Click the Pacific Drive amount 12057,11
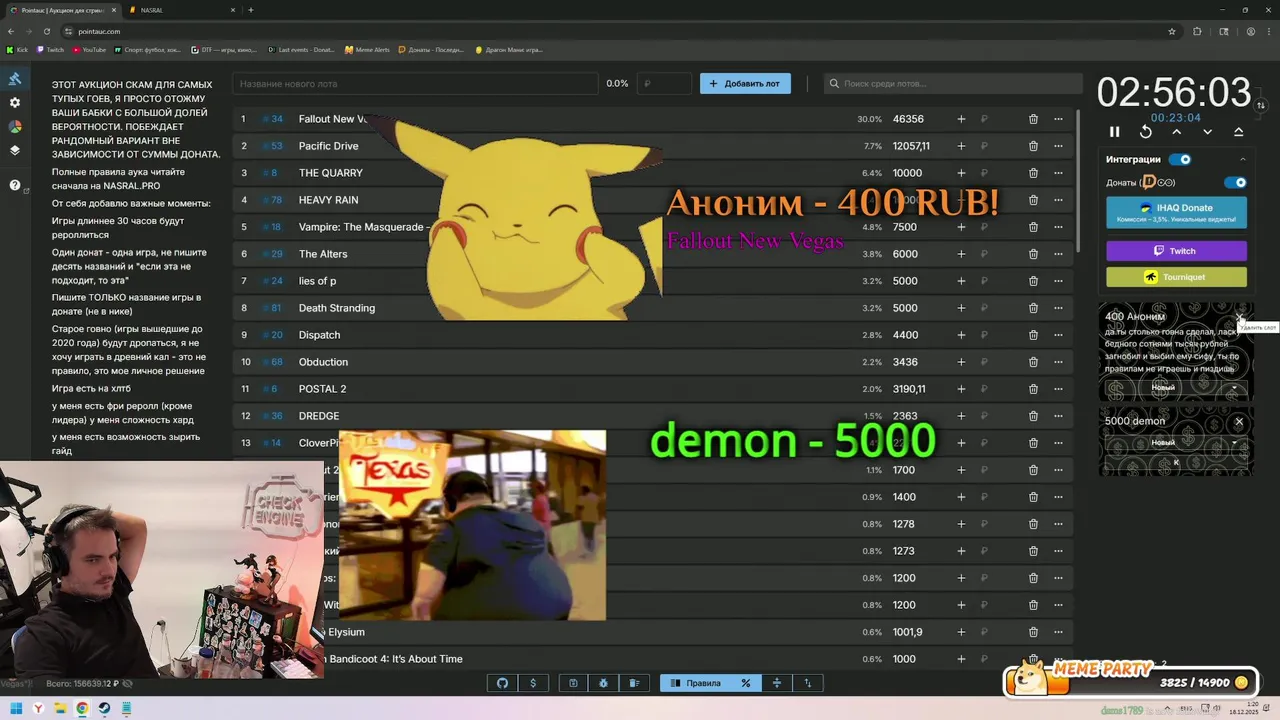The height and width of the screenshot is (720, 1280). (911, 146)
